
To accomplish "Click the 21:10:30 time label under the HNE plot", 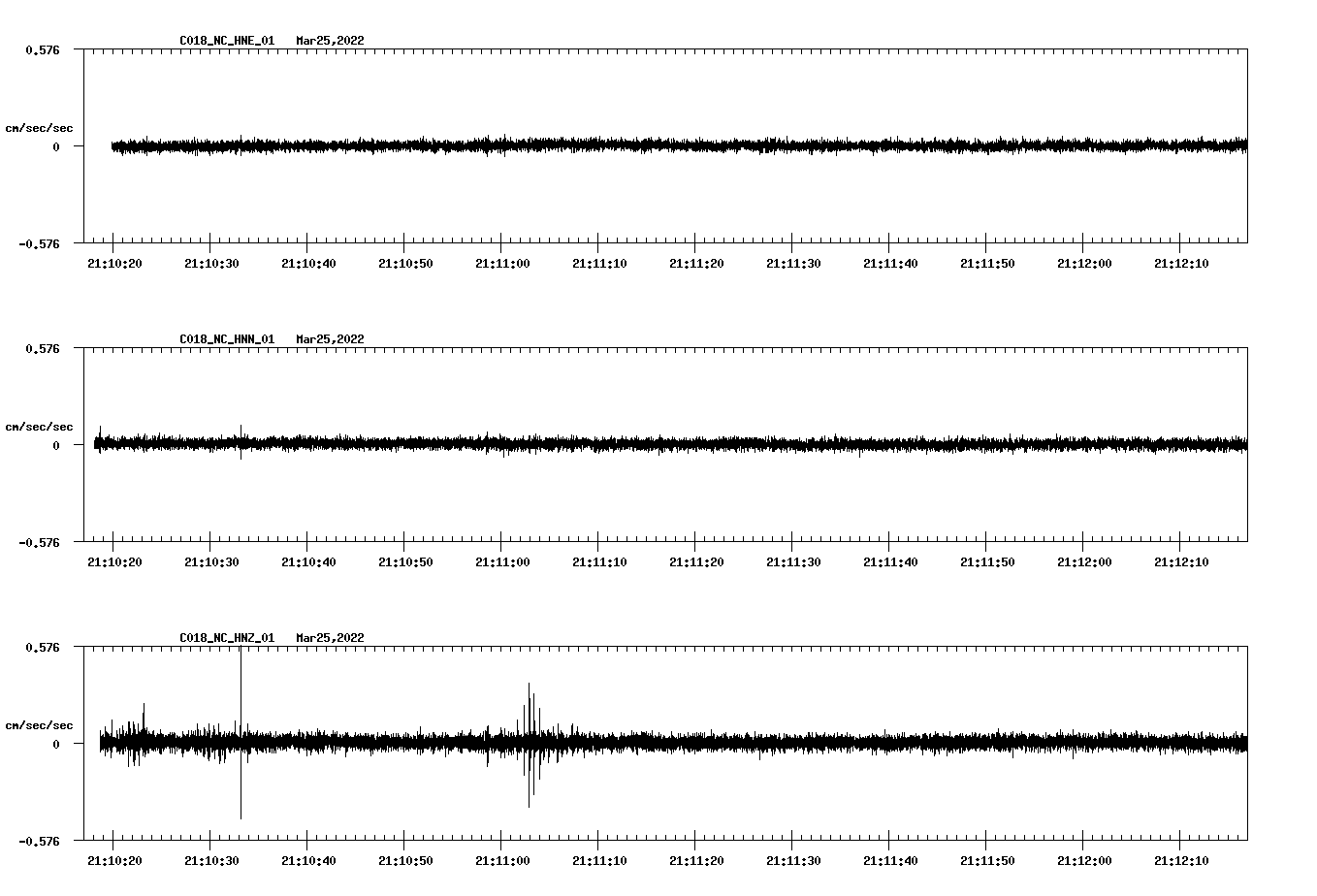I will [211, 263].
